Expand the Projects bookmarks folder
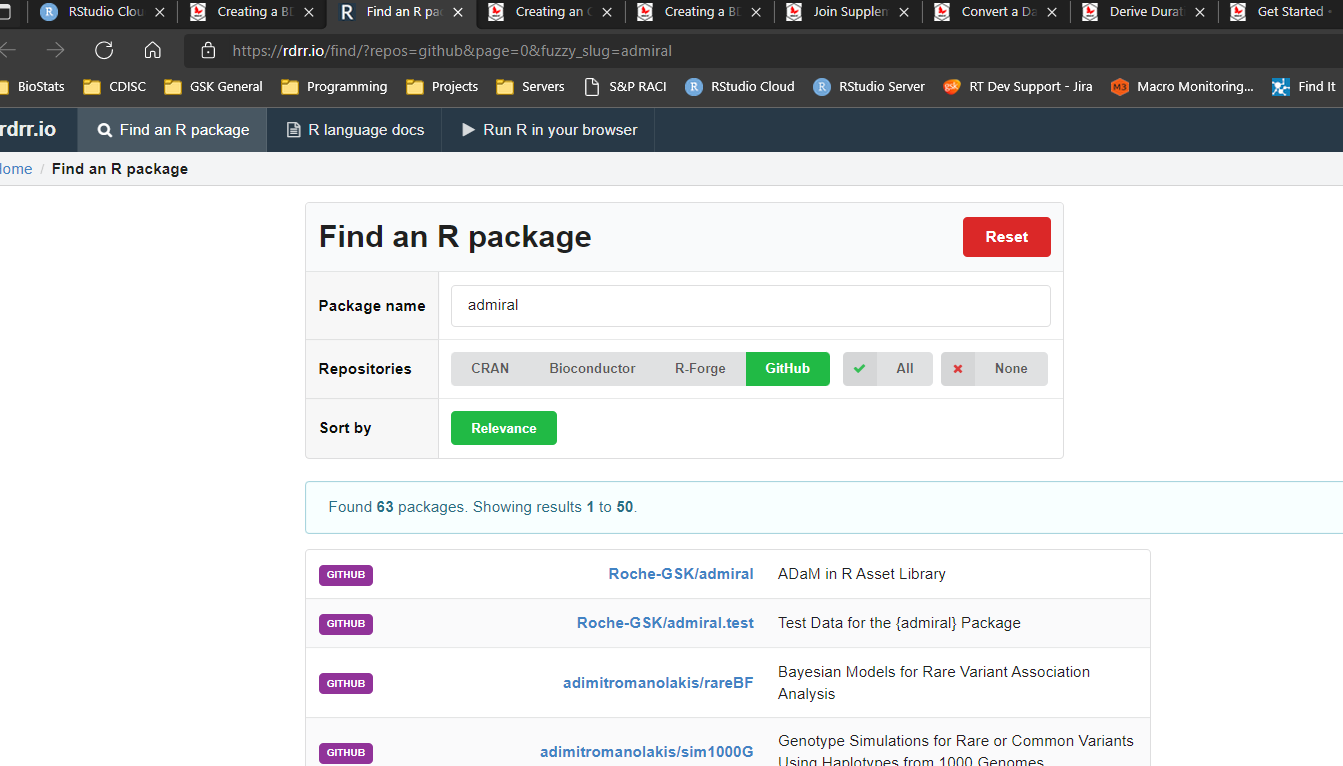 tap(441, 86)
